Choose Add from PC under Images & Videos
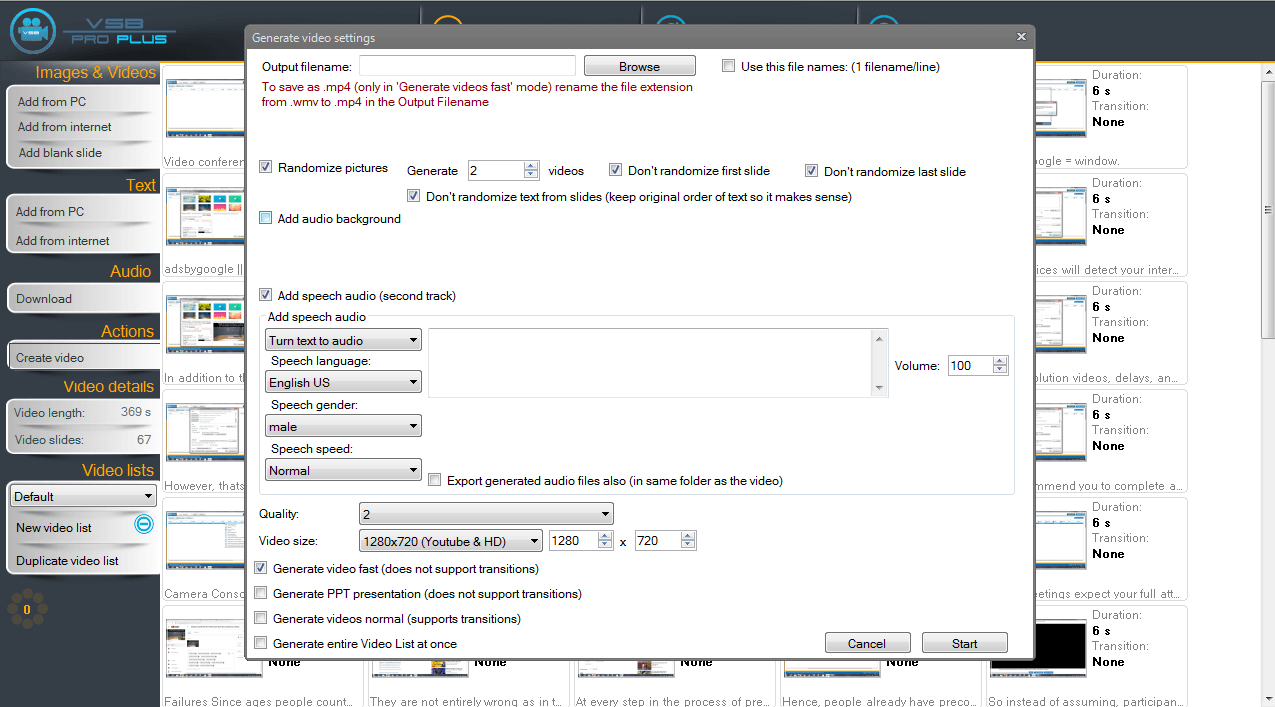The height and width of the screenshot is (707, 1275). 52,101
